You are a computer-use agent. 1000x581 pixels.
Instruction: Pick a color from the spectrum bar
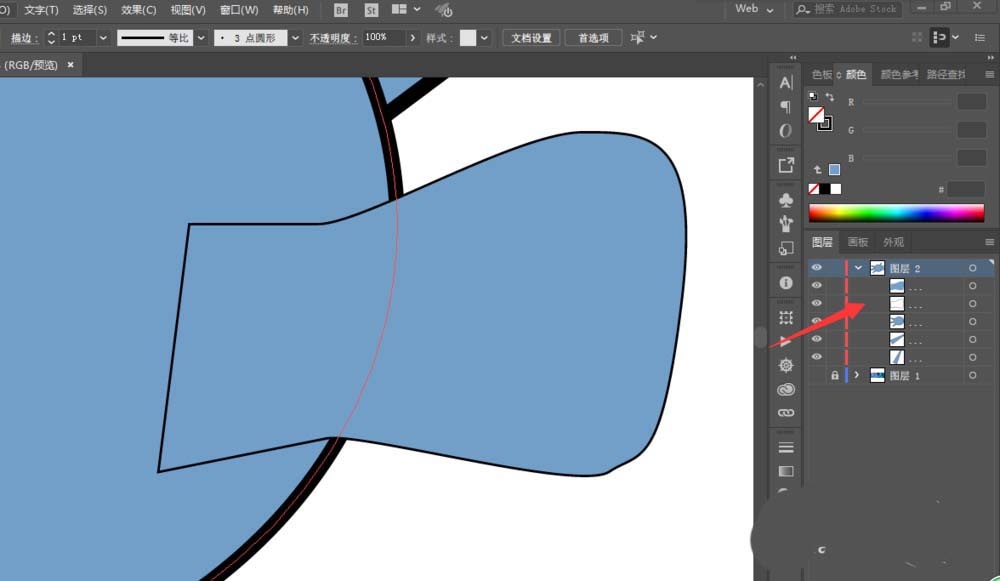pos(896,213)
